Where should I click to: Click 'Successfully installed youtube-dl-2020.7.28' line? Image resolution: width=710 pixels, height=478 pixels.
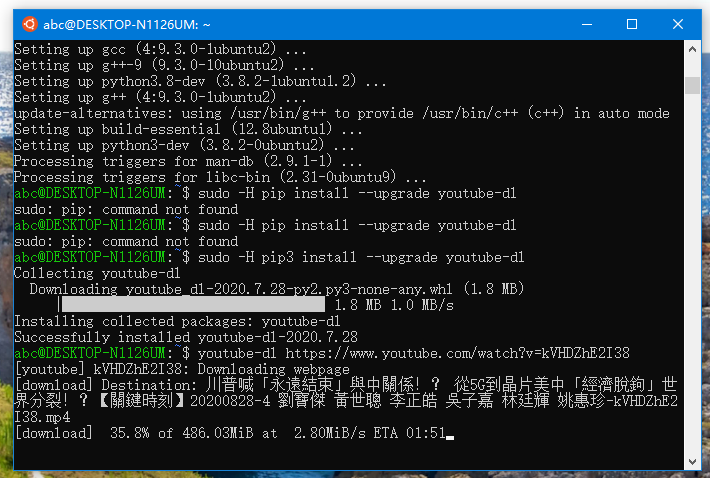pyautogui.click(x=186, y=337)
